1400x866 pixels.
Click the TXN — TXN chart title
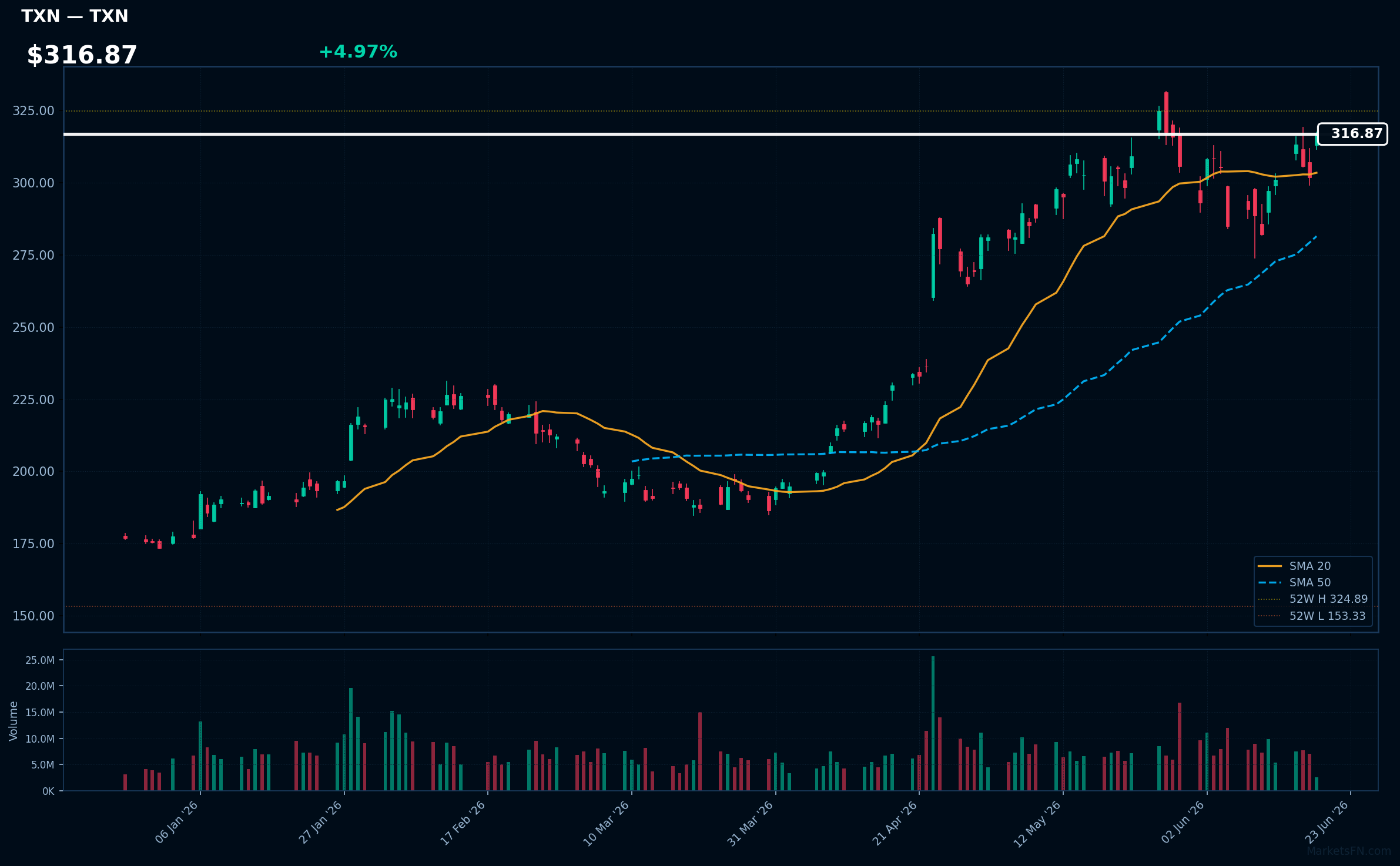(x=75, y=16)
